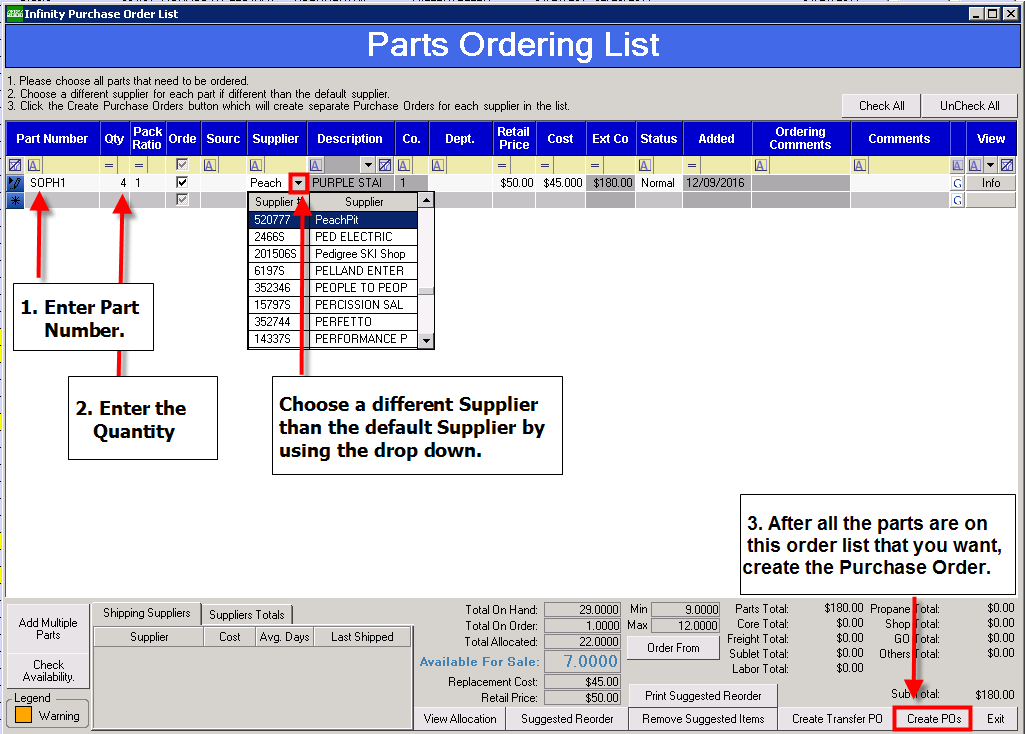Select PeachPit supplier 520777 from the list
This screenshot has width=1025, height=734.
pyautogui.click(x=333, y=220)
